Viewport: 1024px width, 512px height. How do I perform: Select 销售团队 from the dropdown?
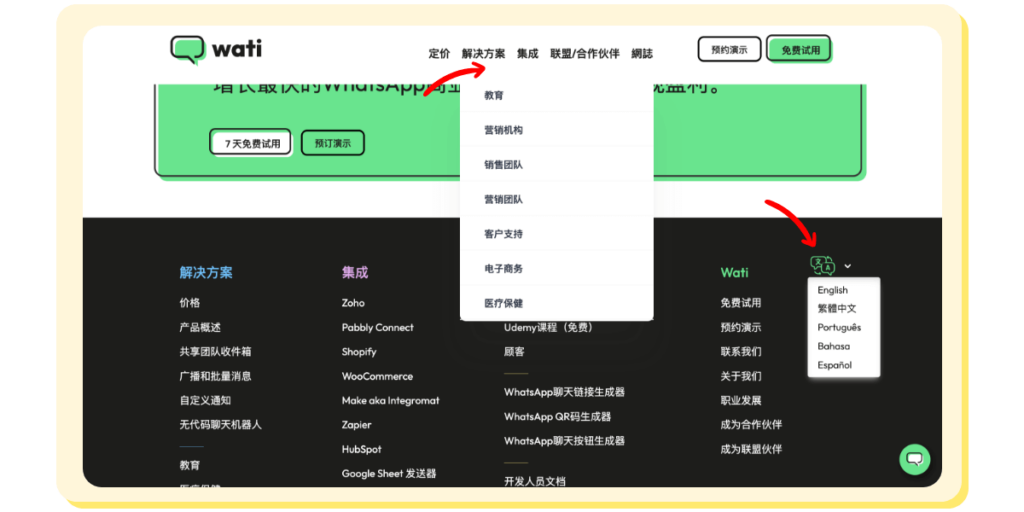(x=556, y=165)
